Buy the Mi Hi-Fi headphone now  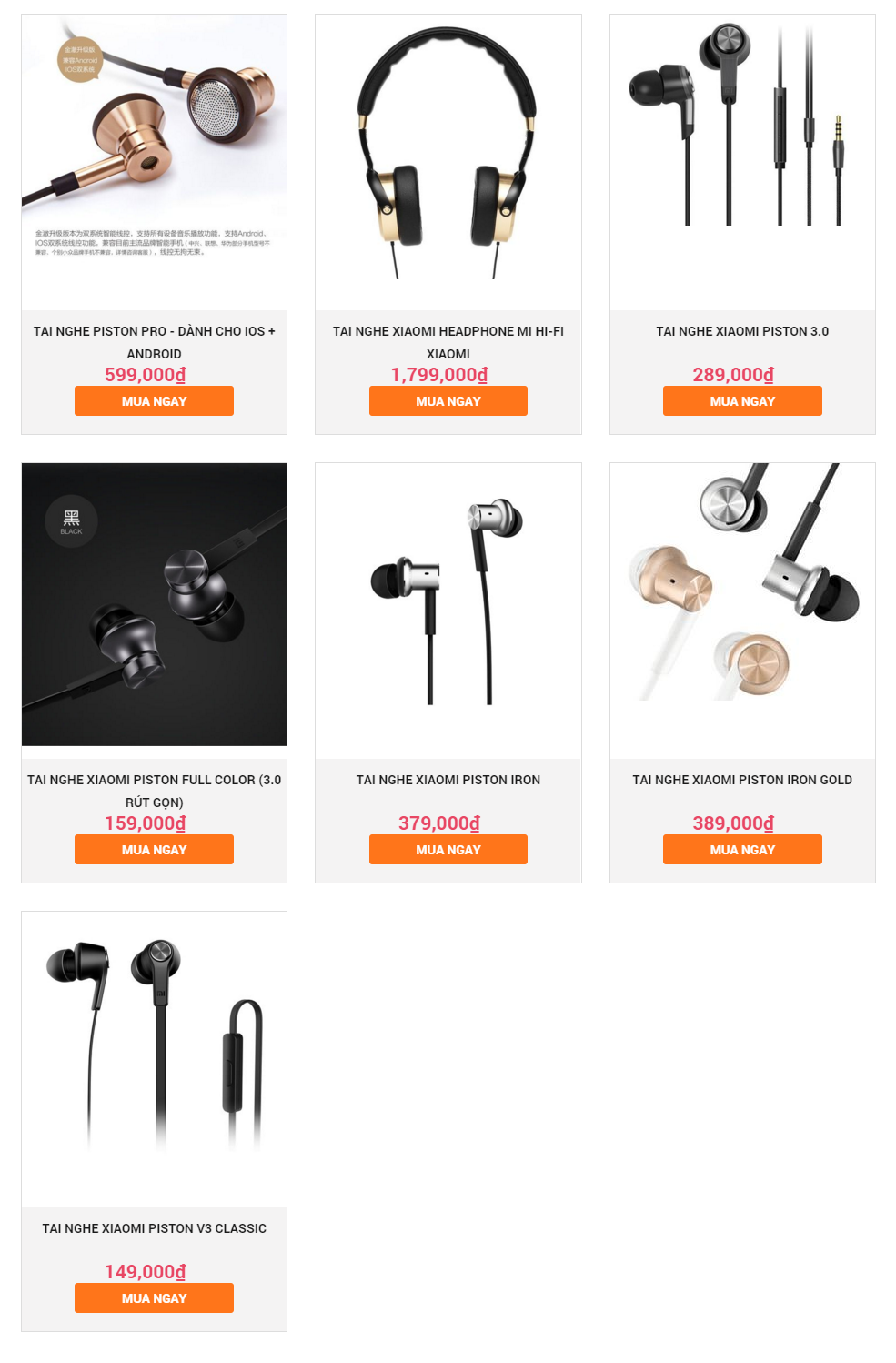pyautogui.click(x=448, y=401)
